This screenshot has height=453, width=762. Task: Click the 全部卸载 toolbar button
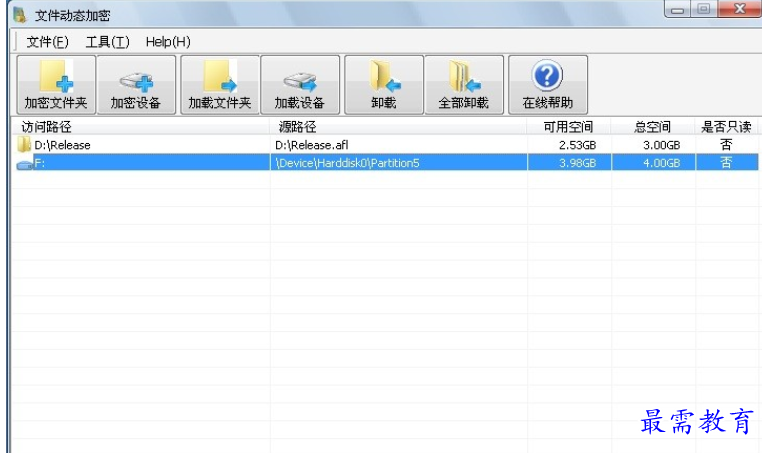point(464,85)
